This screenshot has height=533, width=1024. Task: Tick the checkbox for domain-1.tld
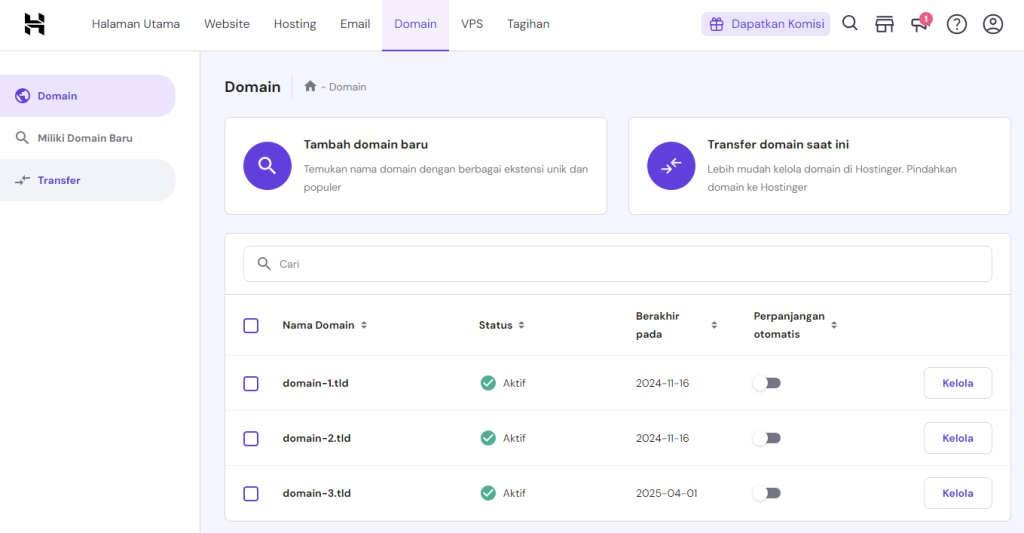coord(251,383)
